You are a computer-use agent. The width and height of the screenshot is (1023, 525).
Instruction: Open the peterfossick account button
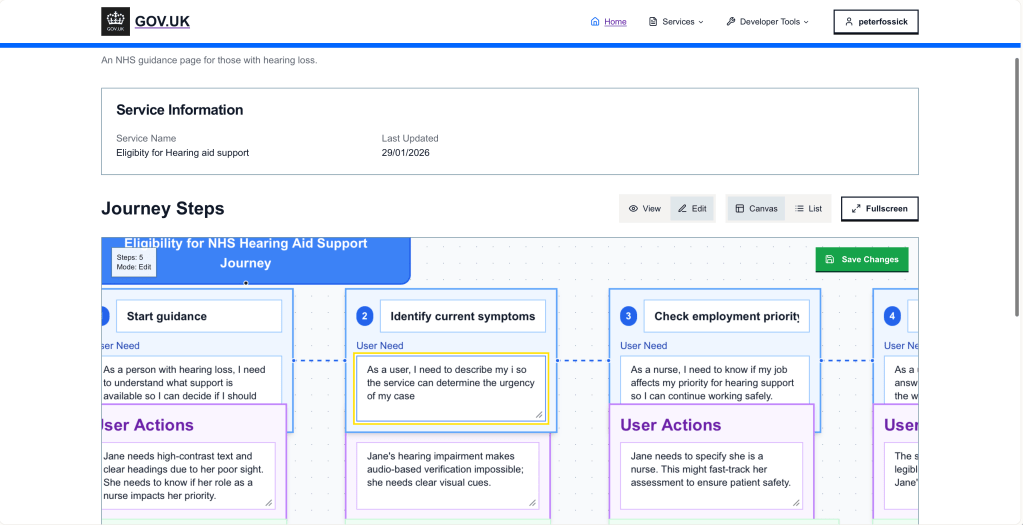click(x=876, y=22)
